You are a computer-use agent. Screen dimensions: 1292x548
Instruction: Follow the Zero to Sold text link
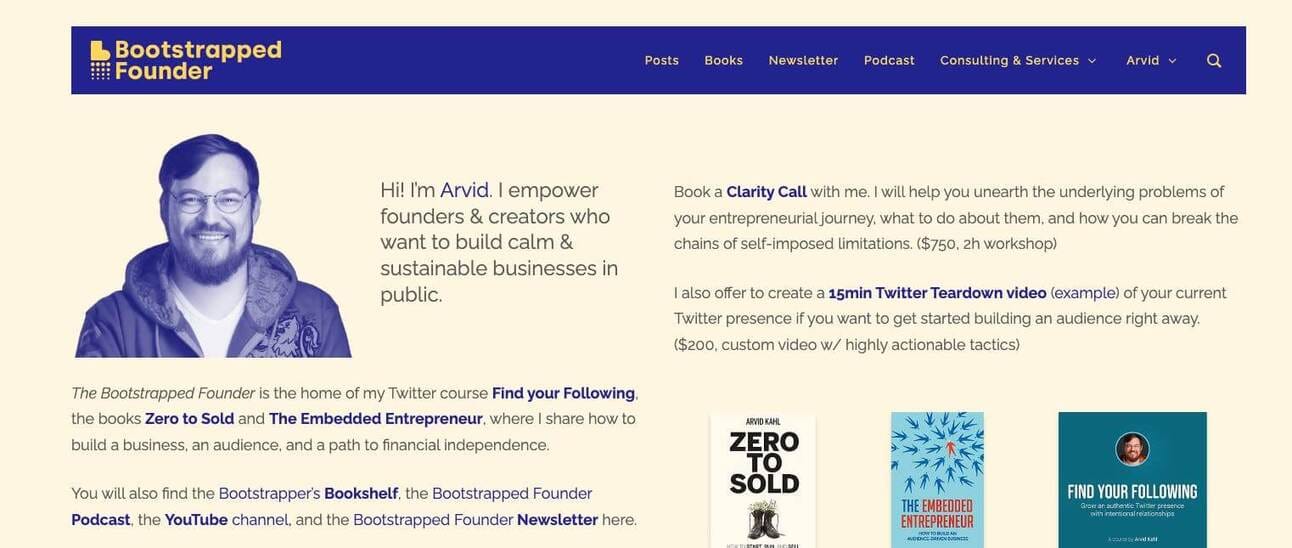189,419
